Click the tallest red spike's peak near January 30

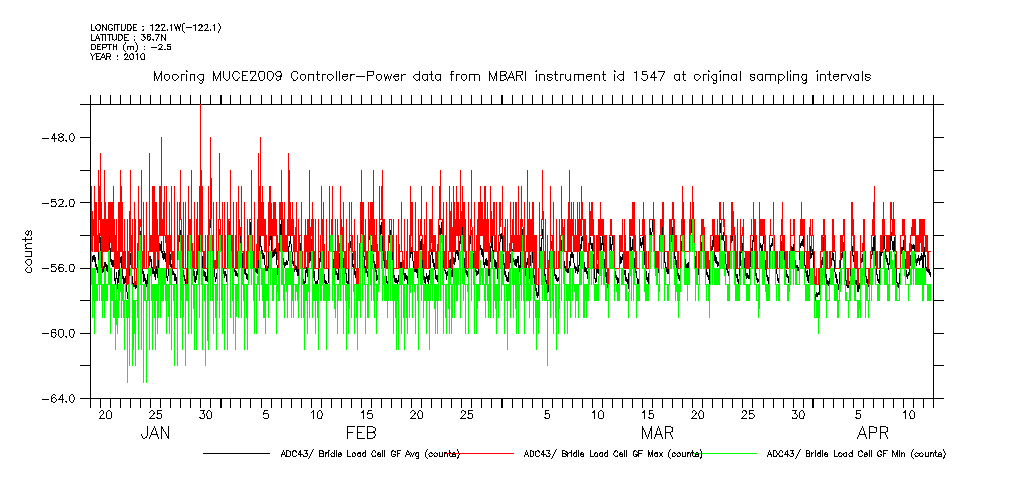coord(201,106)
